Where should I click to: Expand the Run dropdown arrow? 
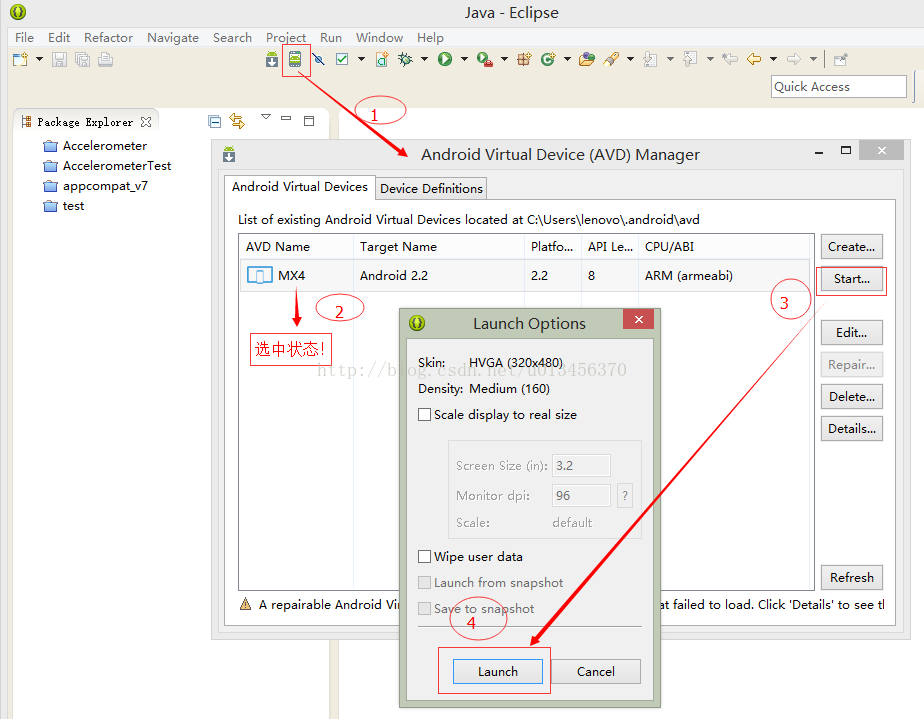464,59
